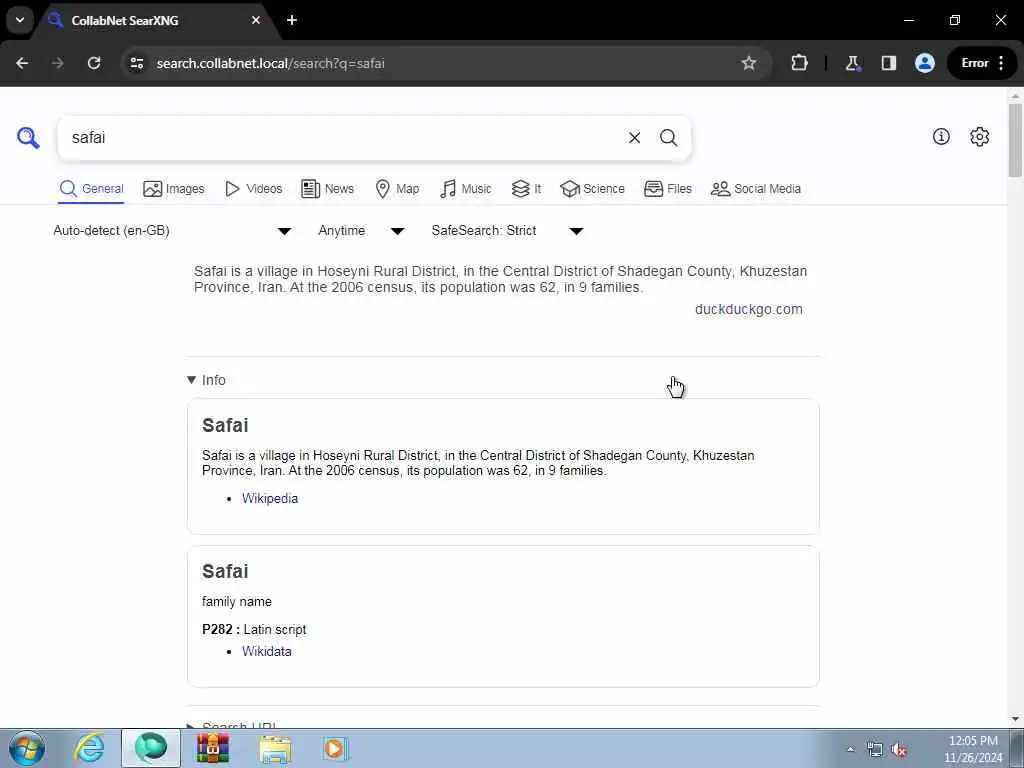
Task: Select the General search tab
Action: point(91,189)
